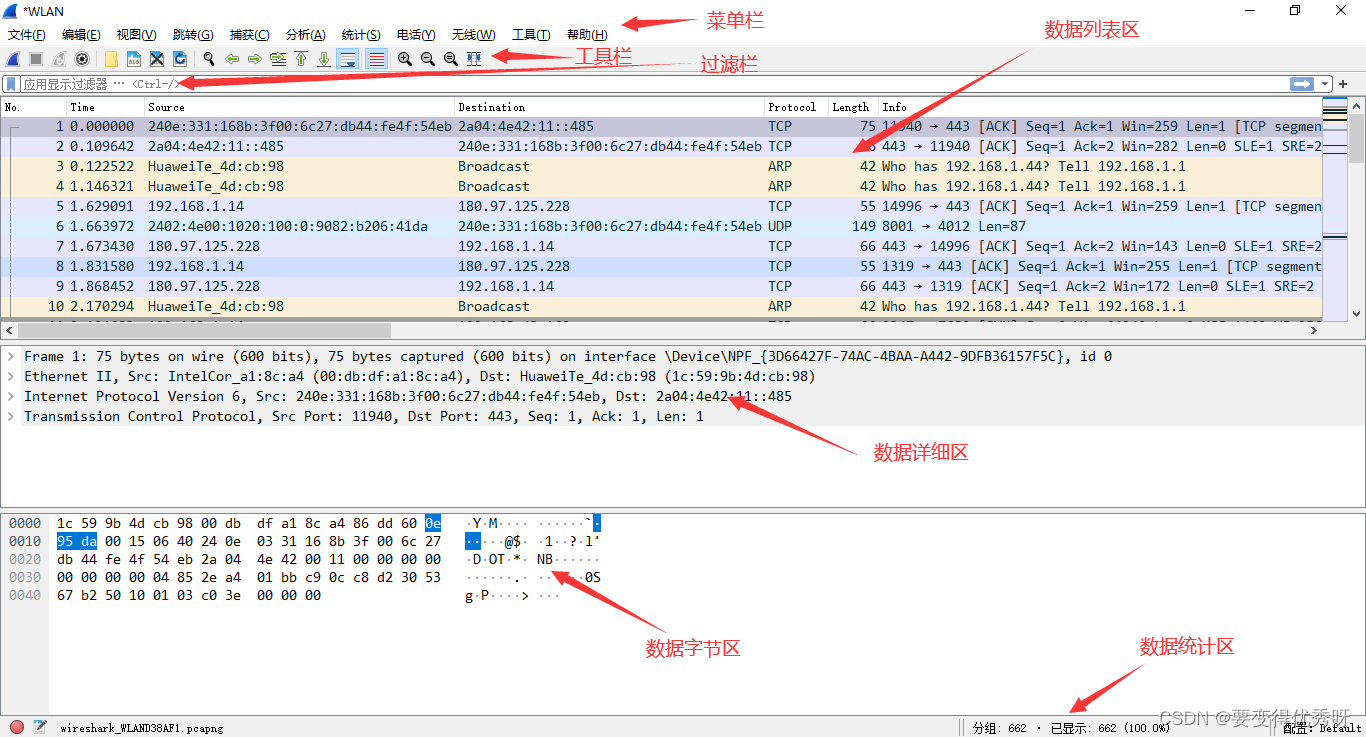Open capture options gear icon
This screenshot has height=737, width=1366.
coord(82,59)
